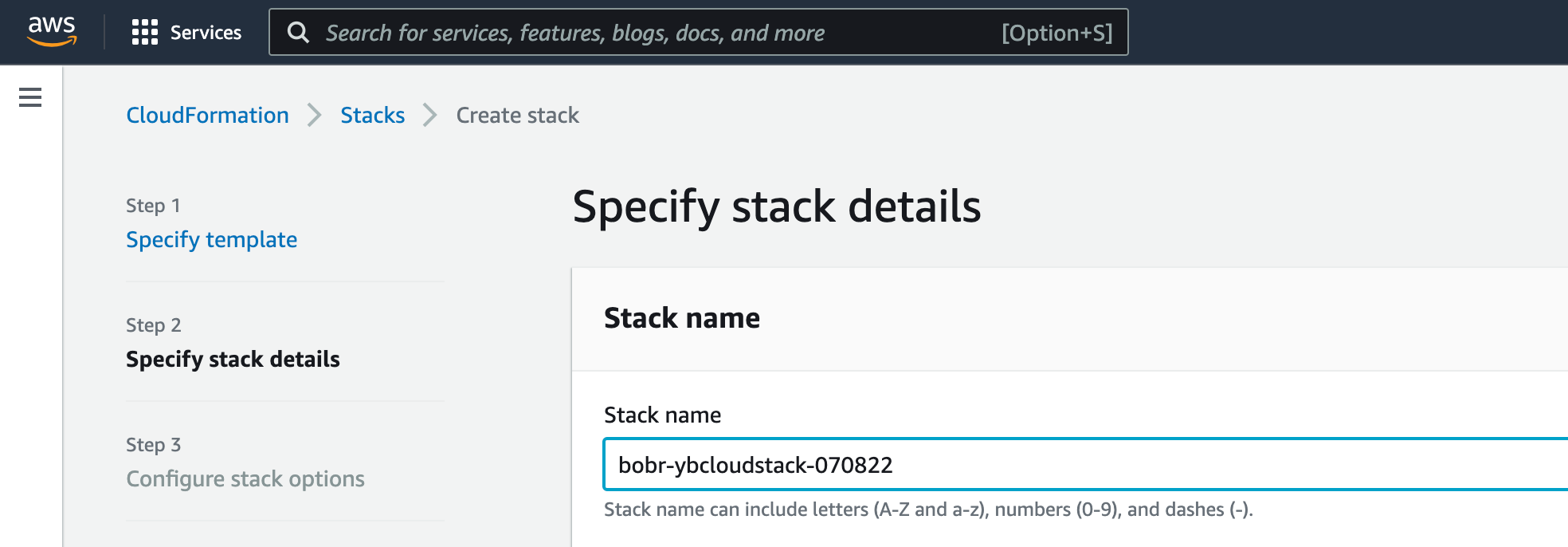Open the Services grid menu
Viewport: 1568px width, 547px height.
(145, 33)
